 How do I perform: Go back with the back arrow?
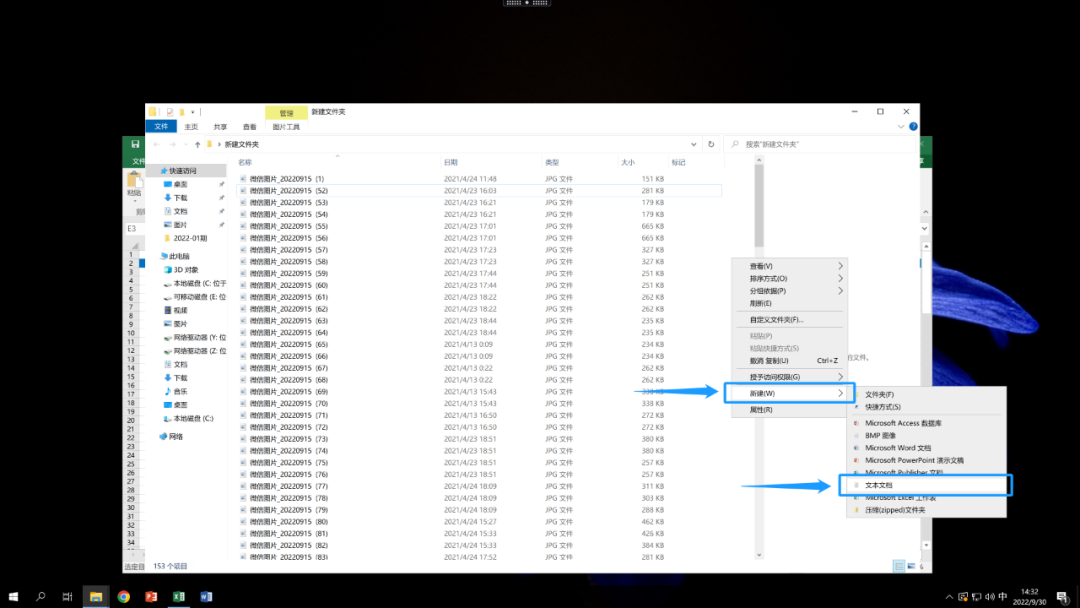click(x=156, y=145)
